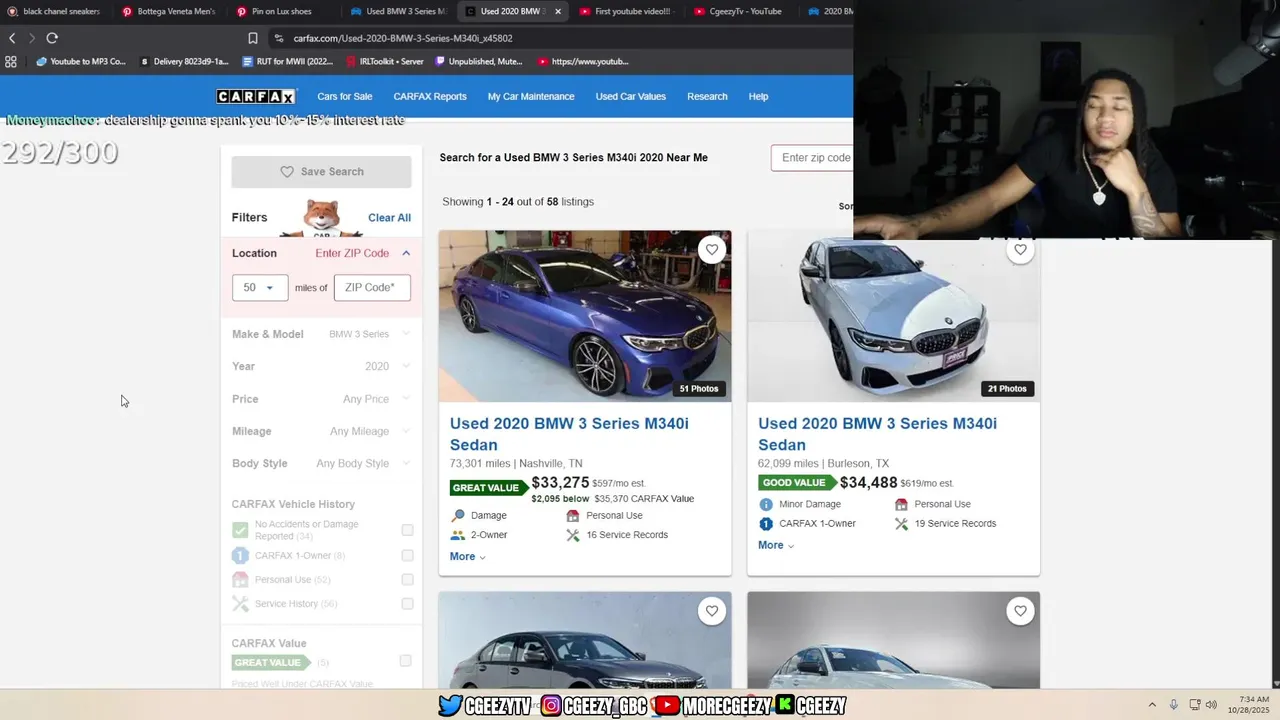Click the ZIP Code filter field
This screenshot has width=1280, height=720.
[x=372, y=287]
